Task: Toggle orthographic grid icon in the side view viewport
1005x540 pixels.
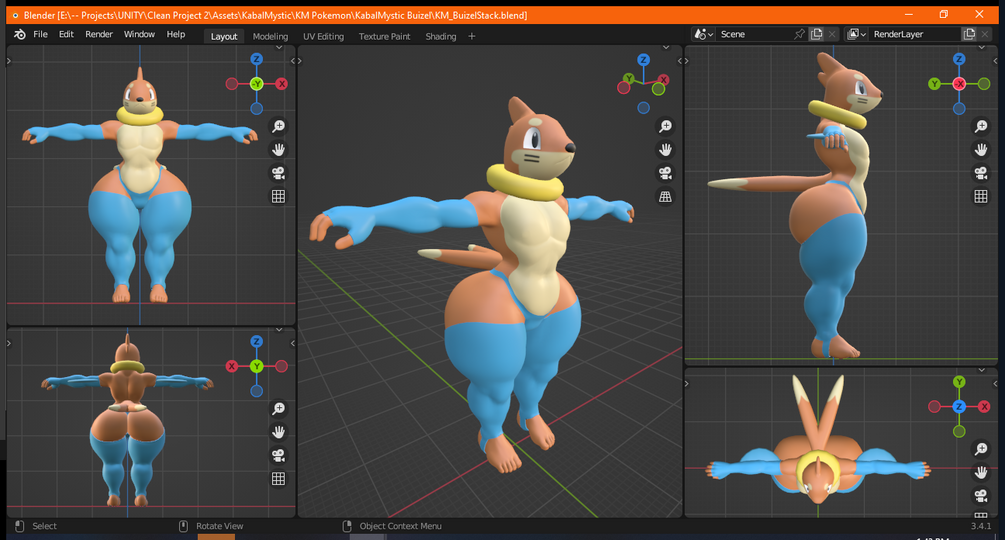Action: point(981,197)
